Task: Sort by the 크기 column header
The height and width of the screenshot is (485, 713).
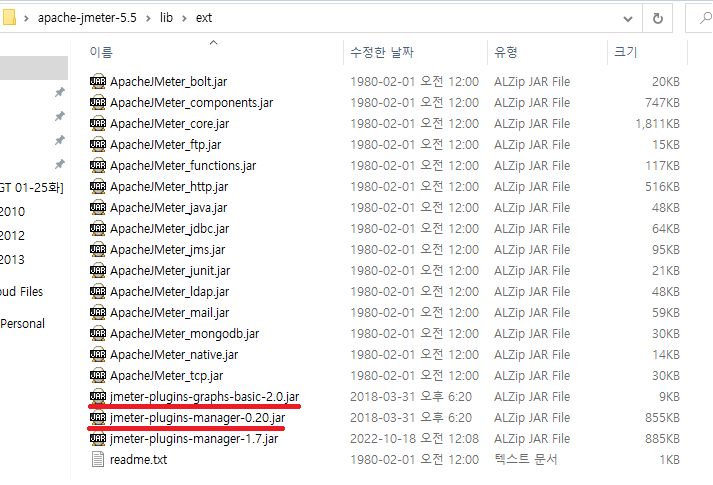Action: (626, 52)
